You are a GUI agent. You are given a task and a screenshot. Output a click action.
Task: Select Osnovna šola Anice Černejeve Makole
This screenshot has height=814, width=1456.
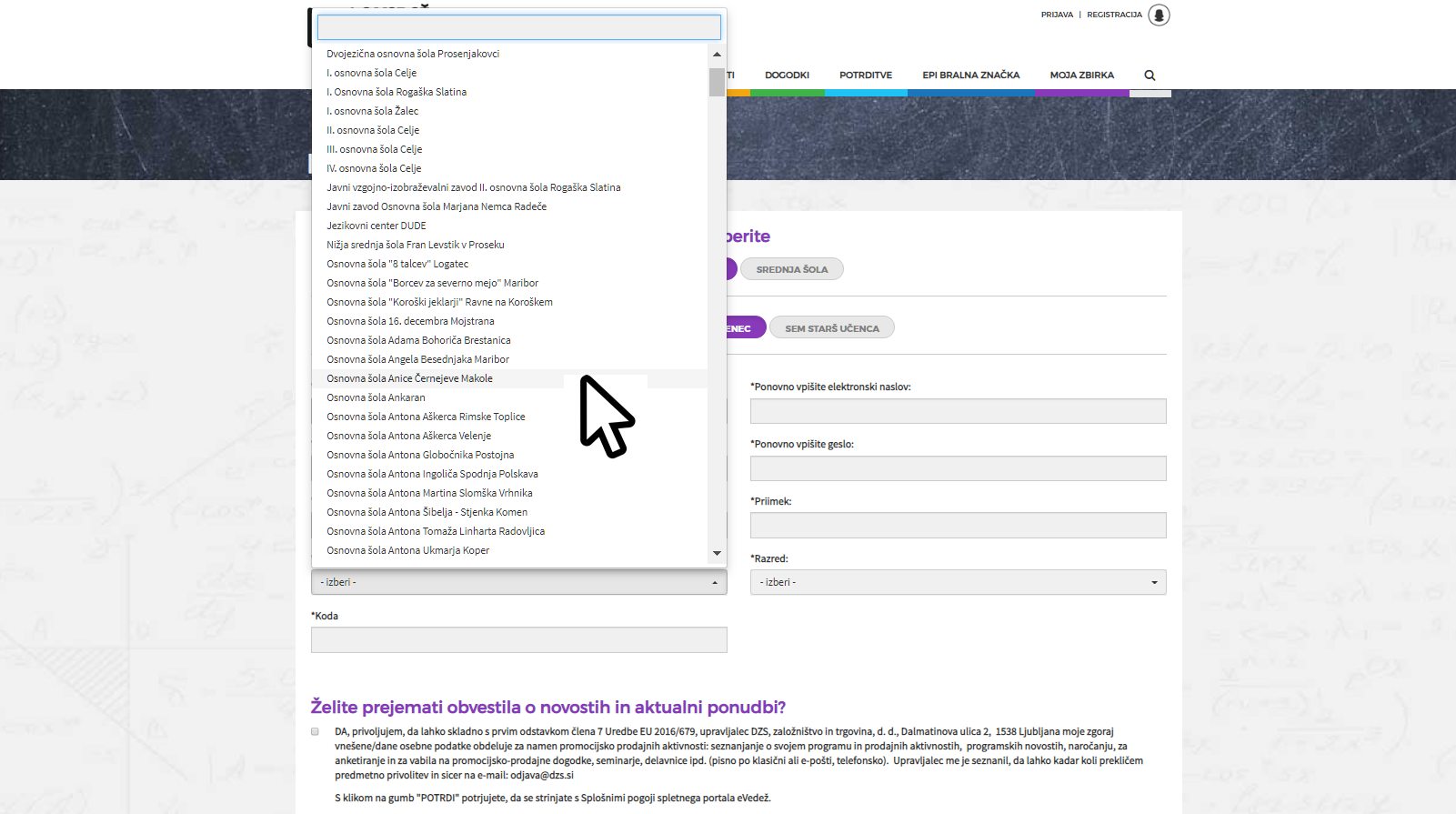click(509, 378)
